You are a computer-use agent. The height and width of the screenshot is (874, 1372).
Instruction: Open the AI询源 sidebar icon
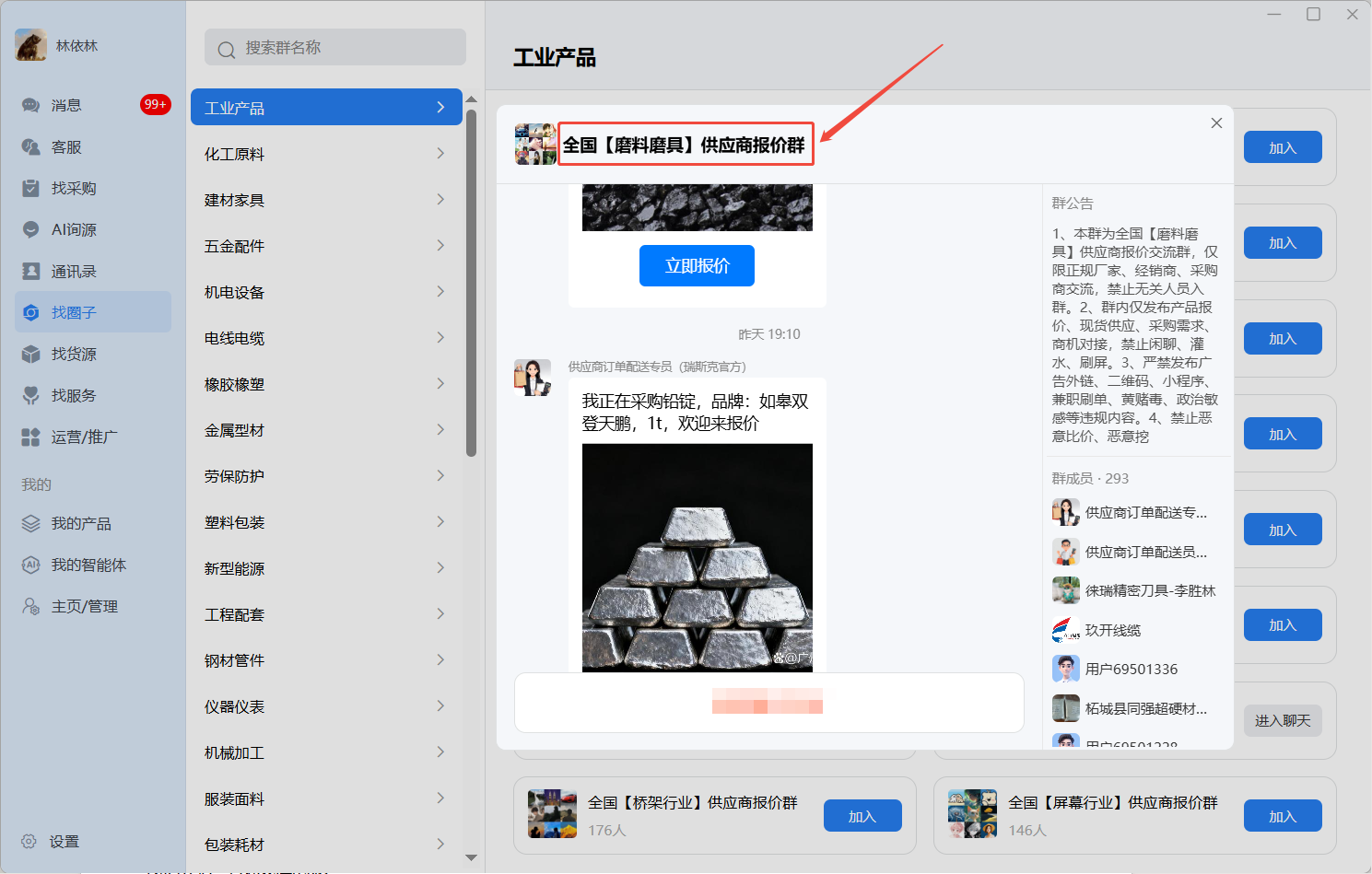30,229
